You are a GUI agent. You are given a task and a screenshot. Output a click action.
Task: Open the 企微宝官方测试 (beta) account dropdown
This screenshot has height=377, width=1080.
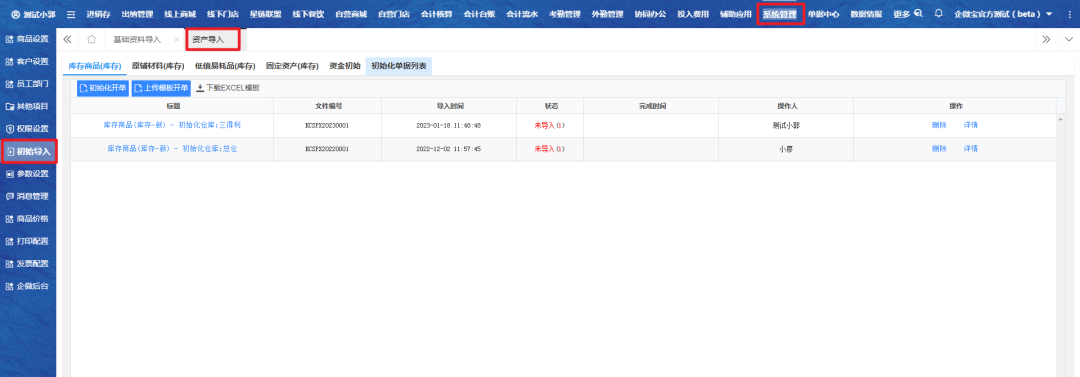pyautogui.click(x=1003, y=14)
